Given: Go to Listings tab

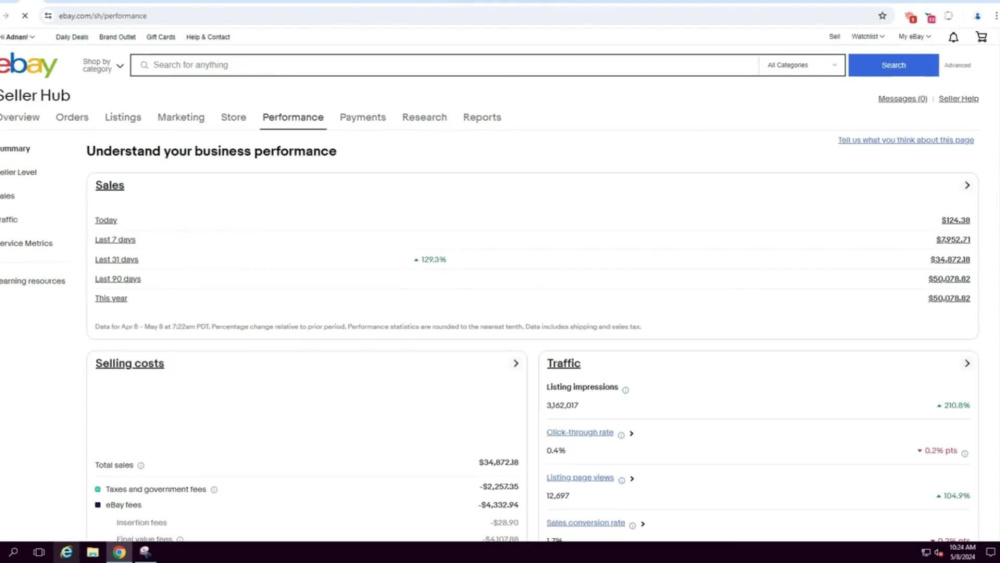Looking at the screenshot, I should (x=123, y=117).
